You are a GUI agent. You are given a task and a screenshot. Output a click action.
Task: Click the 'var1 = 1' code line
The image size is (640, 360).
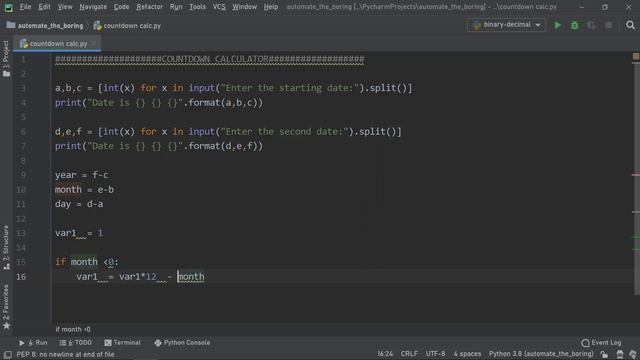point(79,233)
